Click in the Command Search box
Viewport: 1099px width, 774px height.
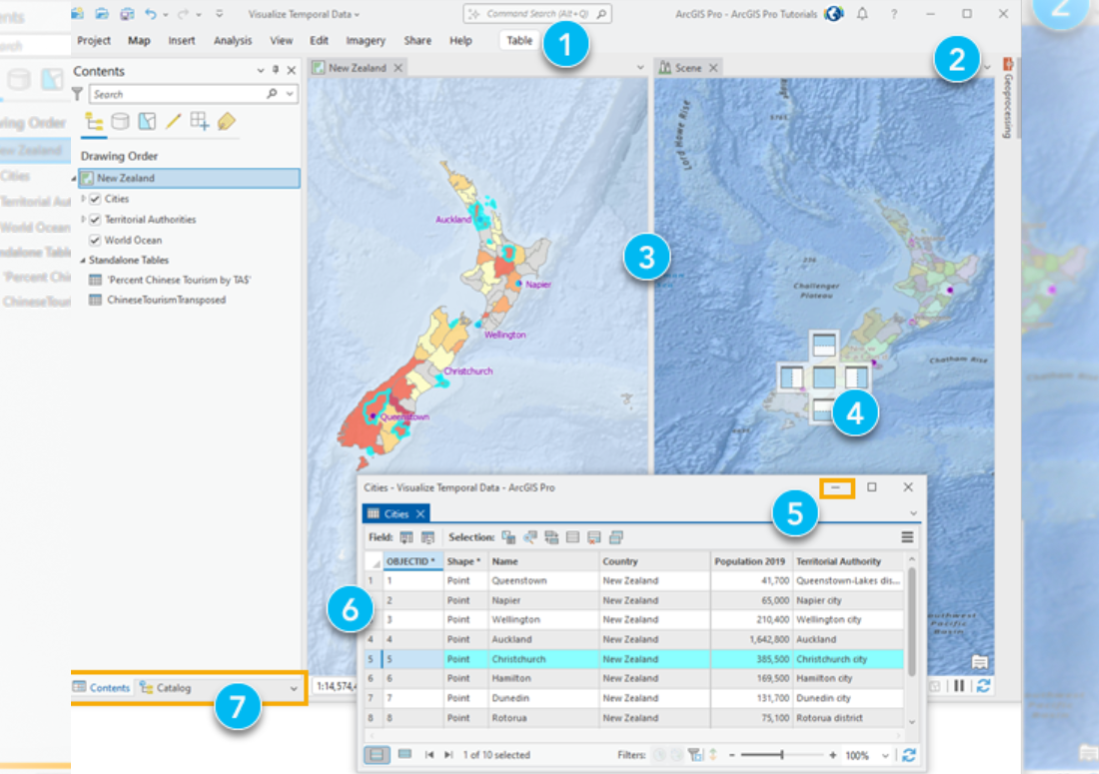(537, 13)
